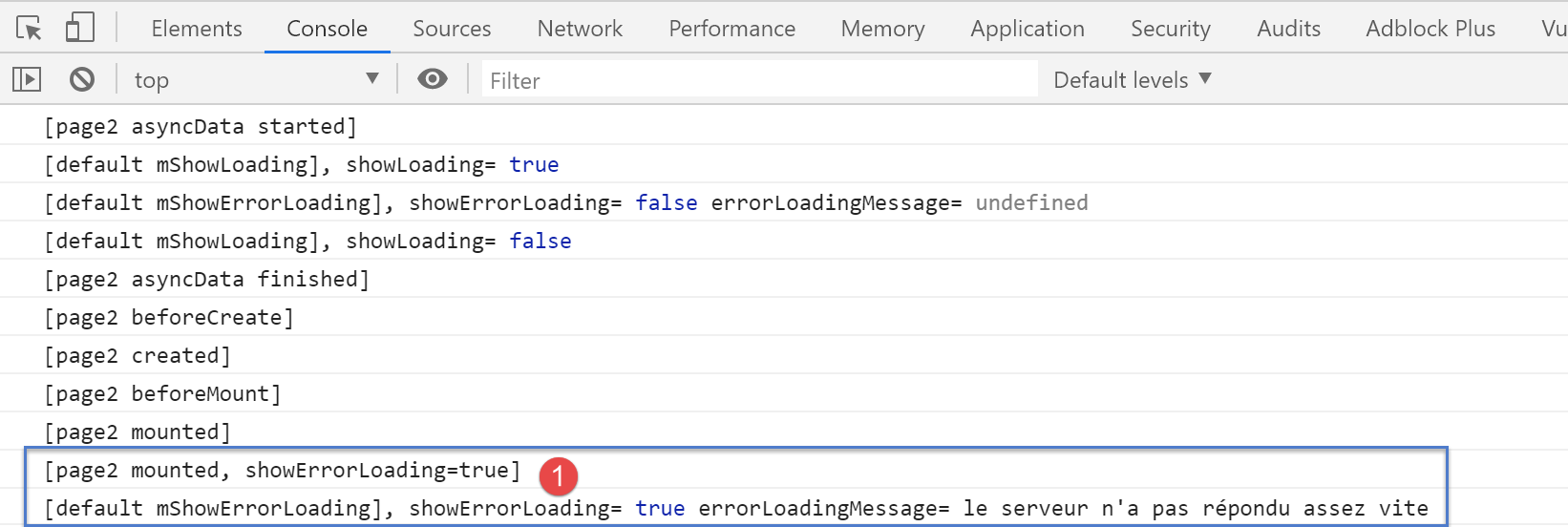Open the Memory tab
The width and height of the screenshot is (1568, 527).
point(882,29)
